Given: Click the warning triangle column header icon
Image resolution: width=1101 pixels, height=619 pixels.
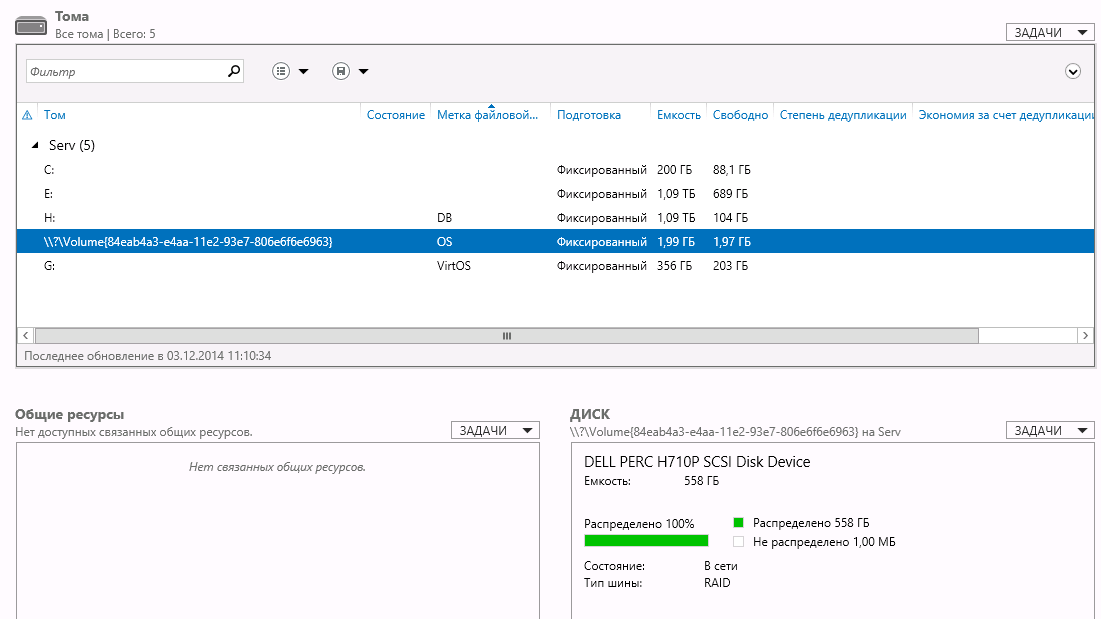Looking at the screenshot, I should click(27, 115).
